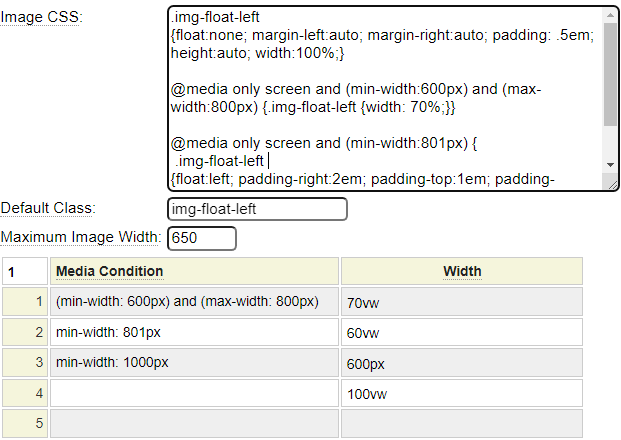Edit the 70vw width cell

point(461,302)
